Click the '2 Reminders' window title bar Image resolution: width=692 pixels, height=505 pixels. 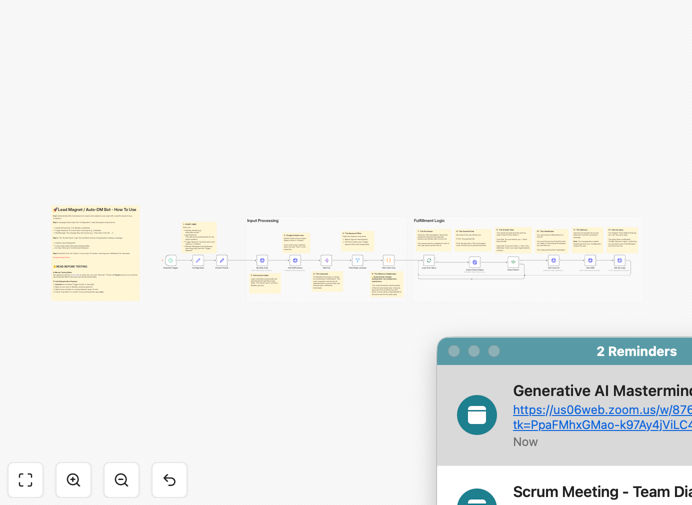[564, 351]
